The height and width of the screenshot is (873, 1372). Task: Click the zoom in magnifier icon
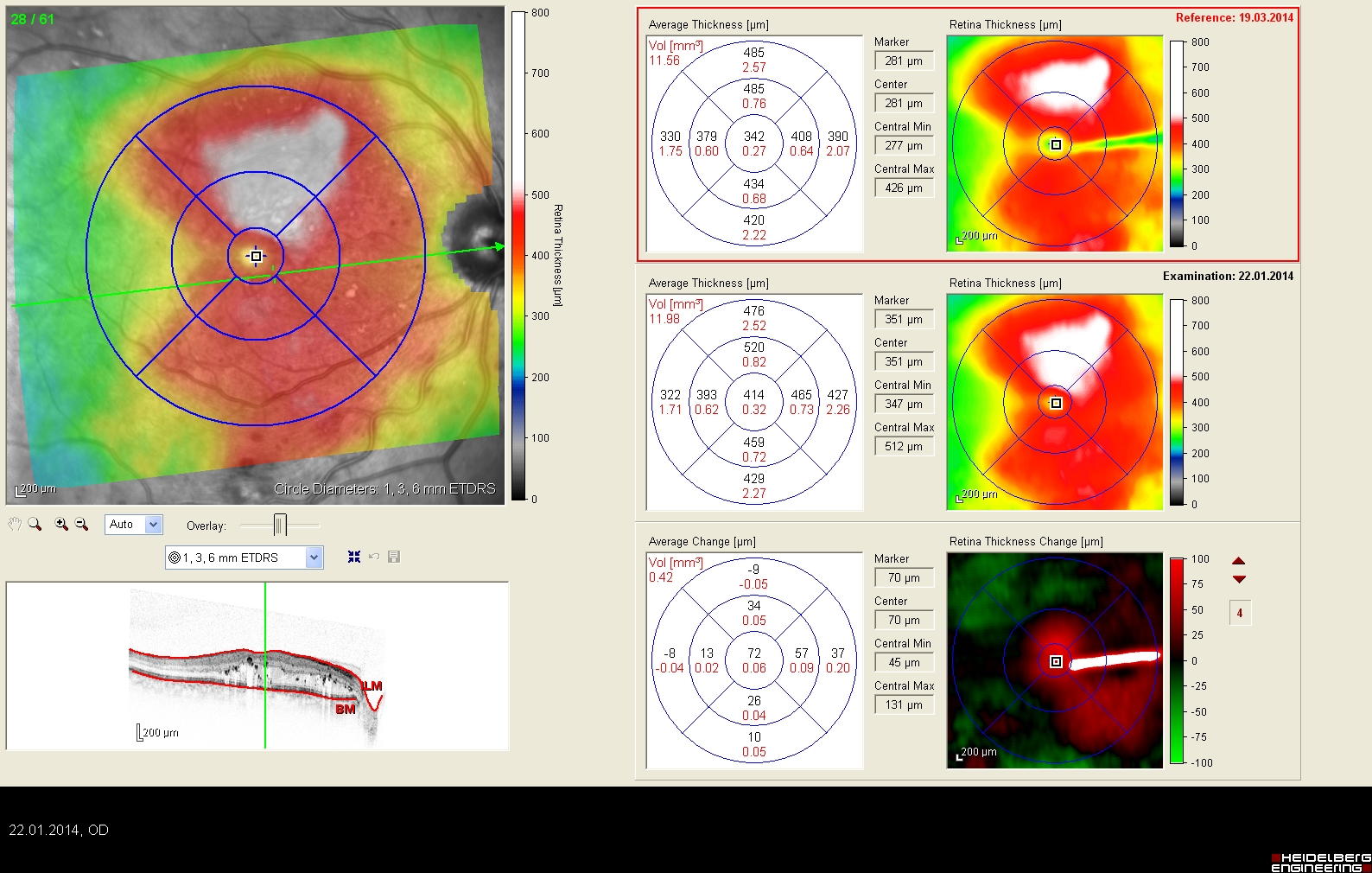pos(61,524)
